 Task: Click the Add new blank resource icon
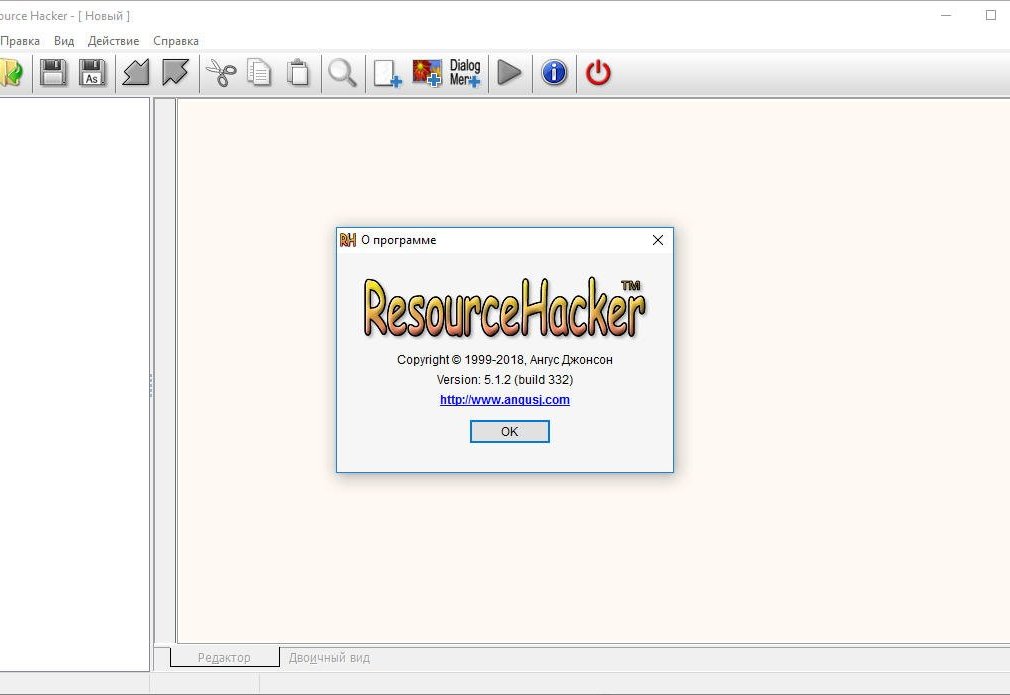(x=388, y=73)
